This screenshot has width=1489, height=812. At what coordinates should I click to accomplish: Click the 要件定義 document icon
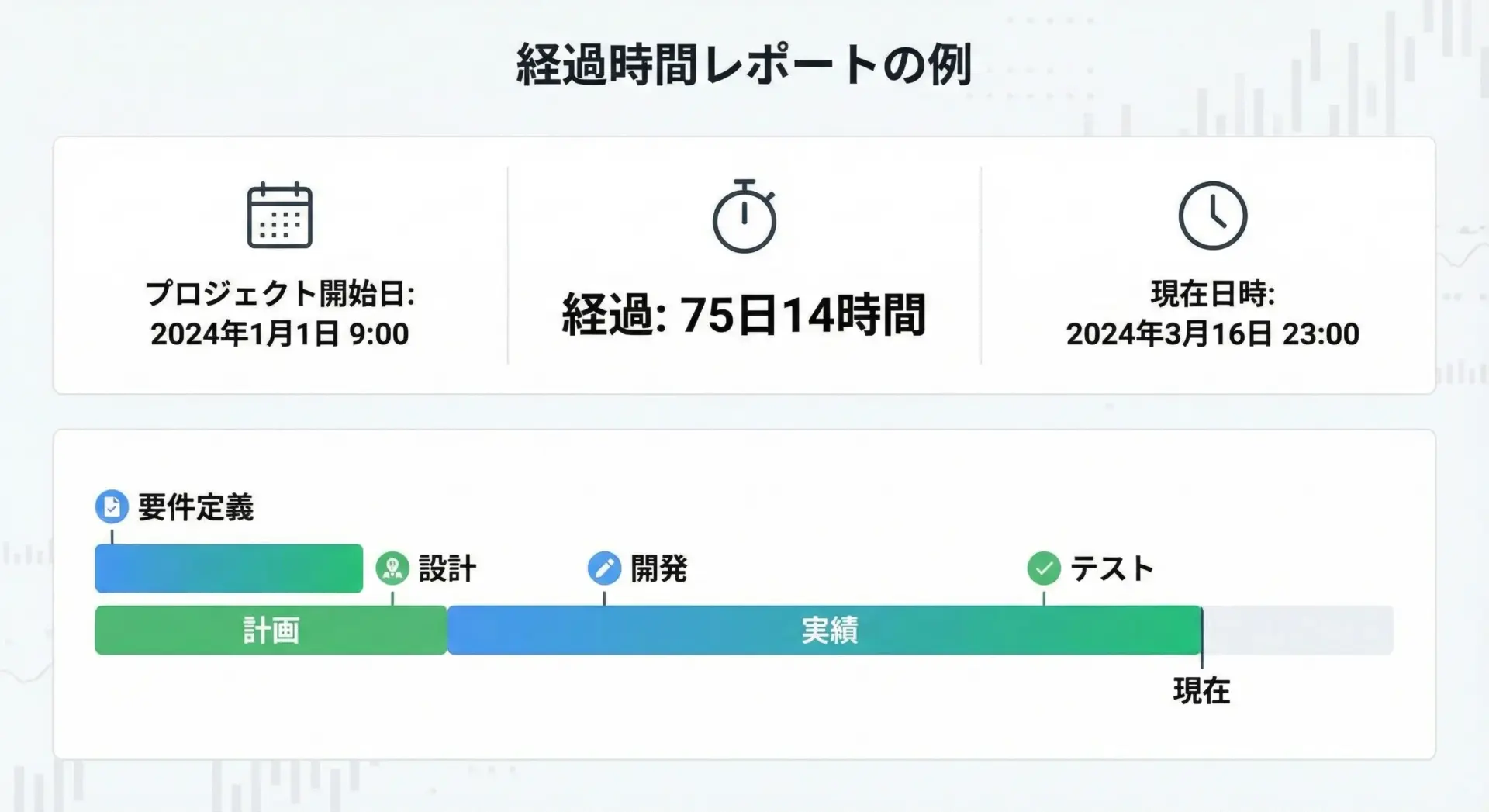pos(112,506)
